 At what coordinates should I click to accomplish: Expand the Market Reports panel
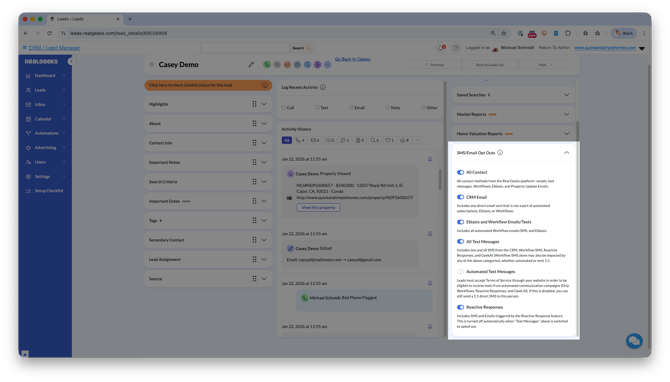tap(566, 114)
